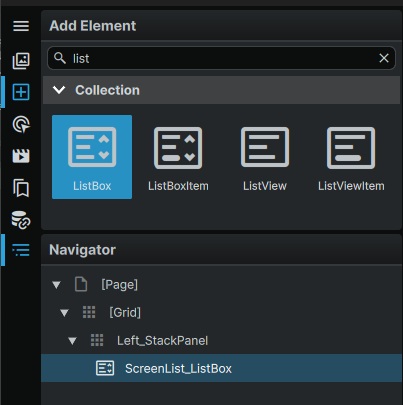Collapse the Collection section chevron
Viewport: 403px width, 405px height.
click(x=59, y=90)
